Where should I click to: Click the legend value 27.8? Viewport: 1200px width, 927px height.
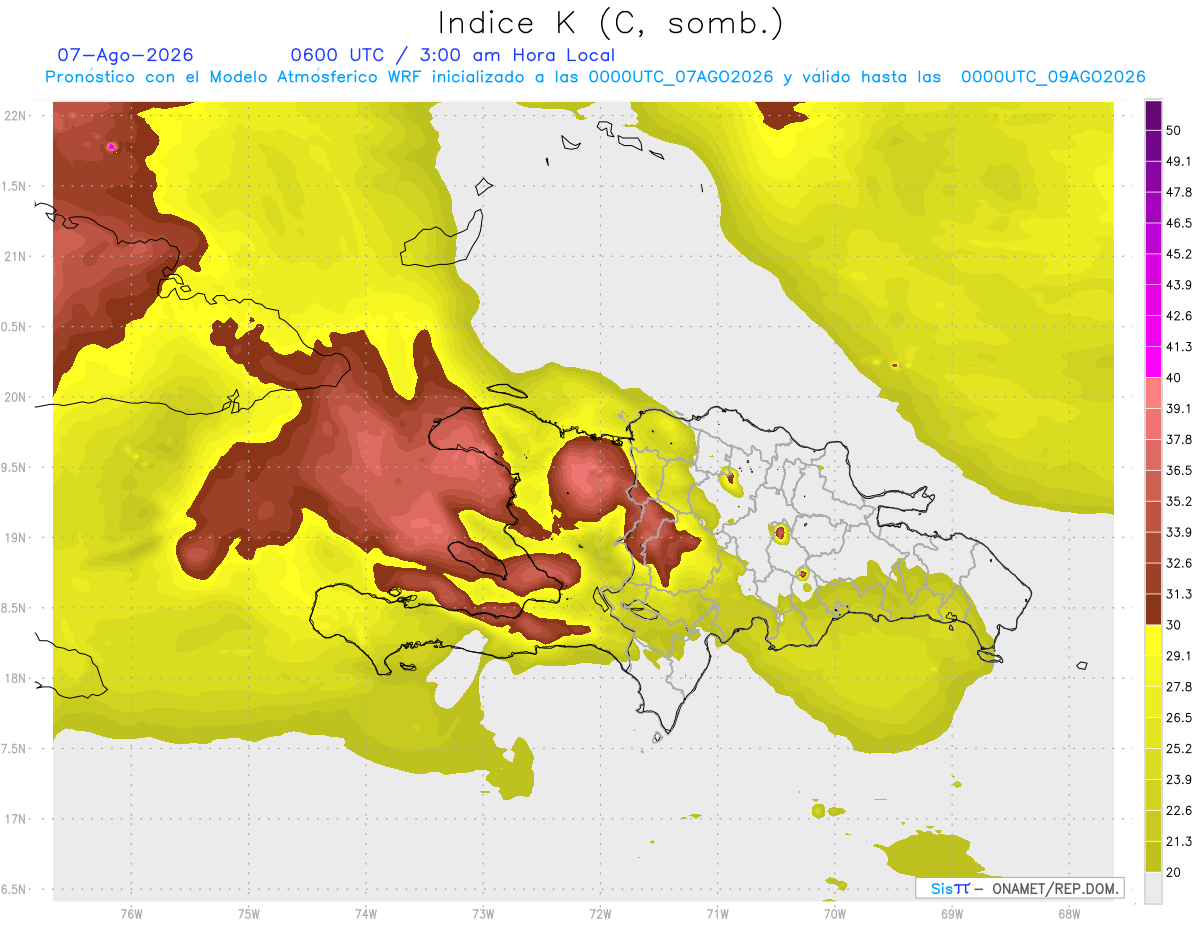click(x=1177, y=686)
